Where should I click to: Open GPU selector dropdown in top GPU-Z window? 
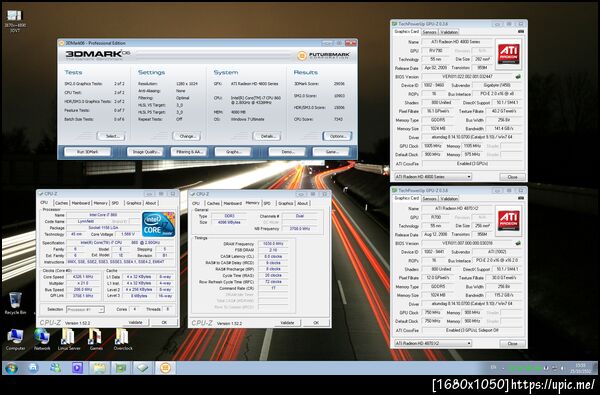coord(433,177)
